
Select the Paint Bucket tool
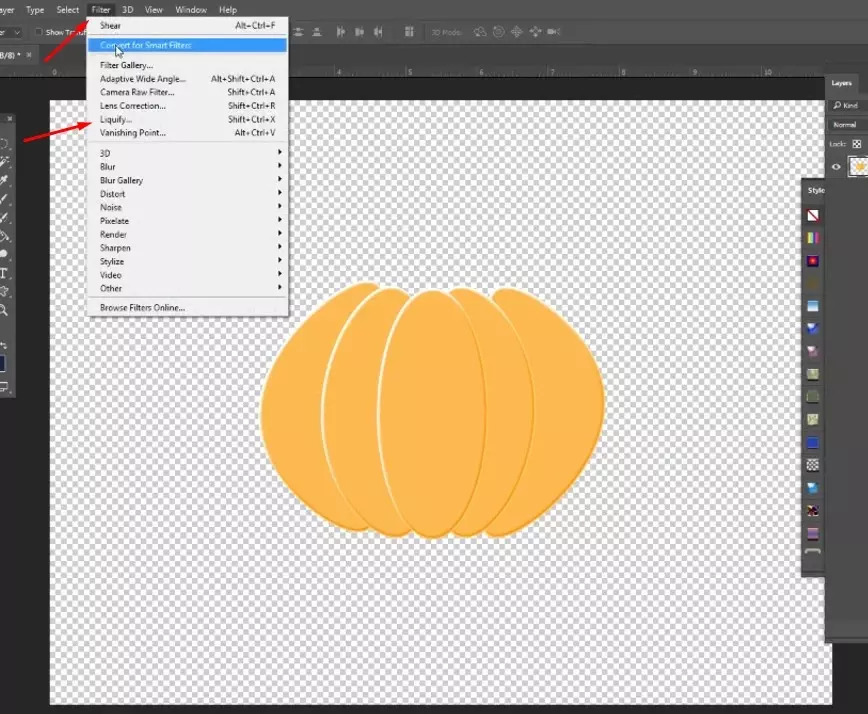click(x=4, y=236)
